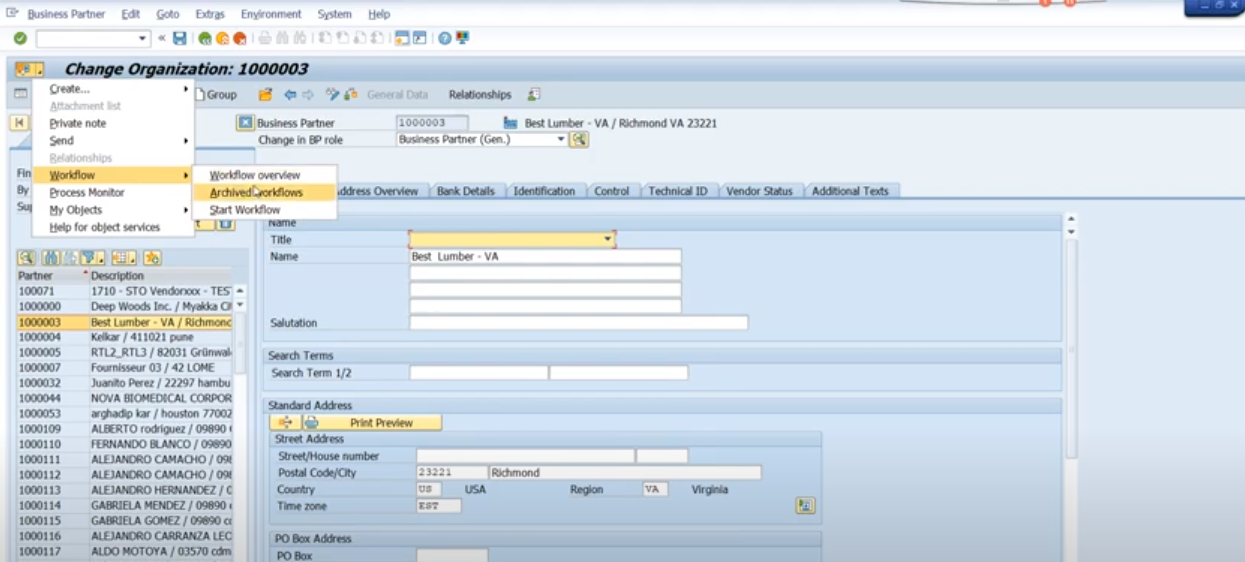Select Archived workflows from submenu
1245x562 pixels.
pos(256,193)
